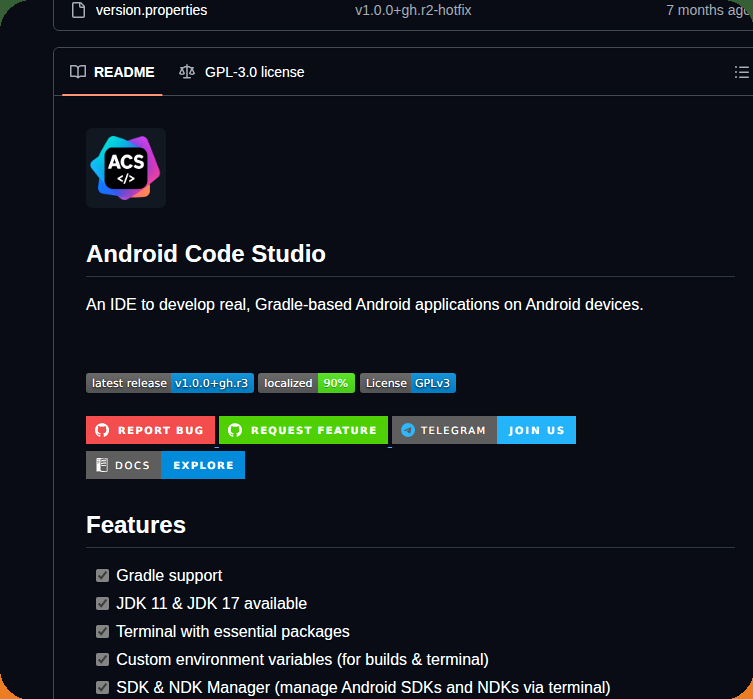753x699 pixels.
Task: Switch to the README tab
Action: (112, 72)
